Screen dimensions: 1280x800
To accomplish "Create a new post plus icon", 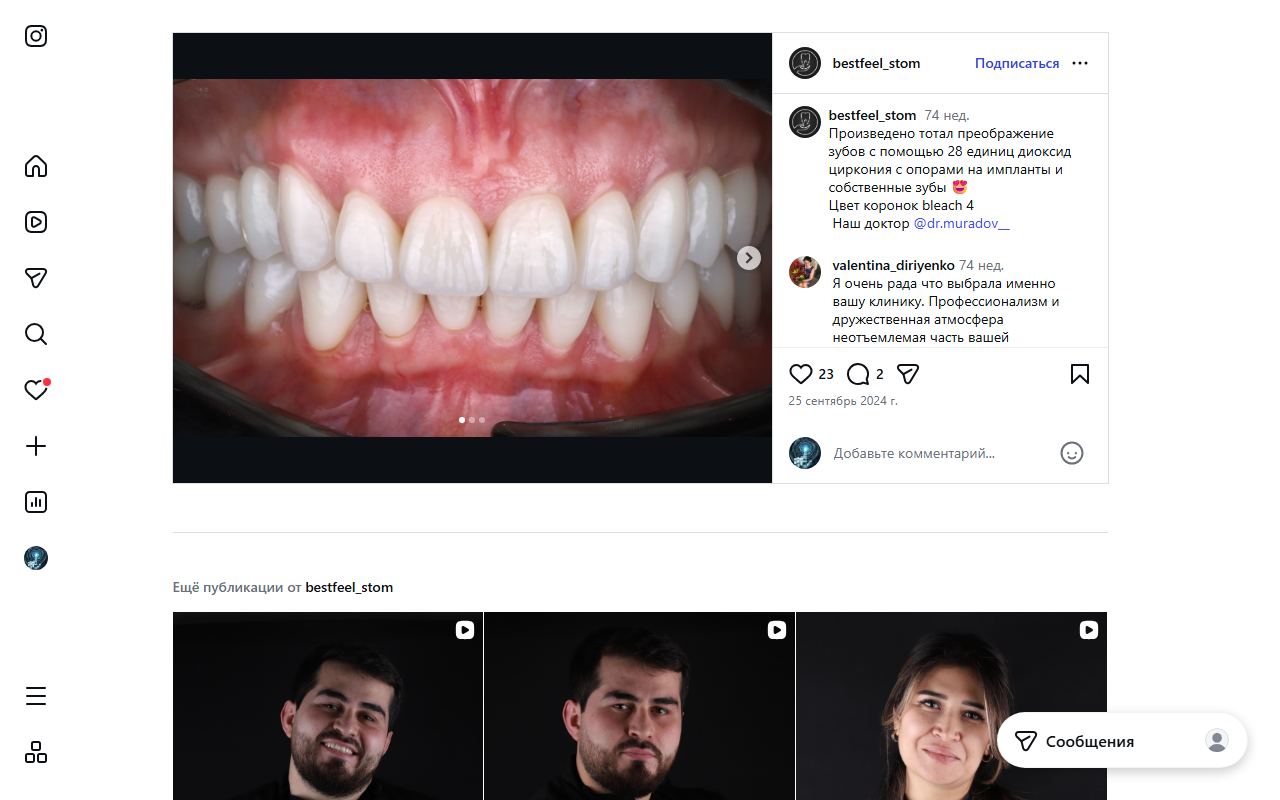I will [36, 446].
